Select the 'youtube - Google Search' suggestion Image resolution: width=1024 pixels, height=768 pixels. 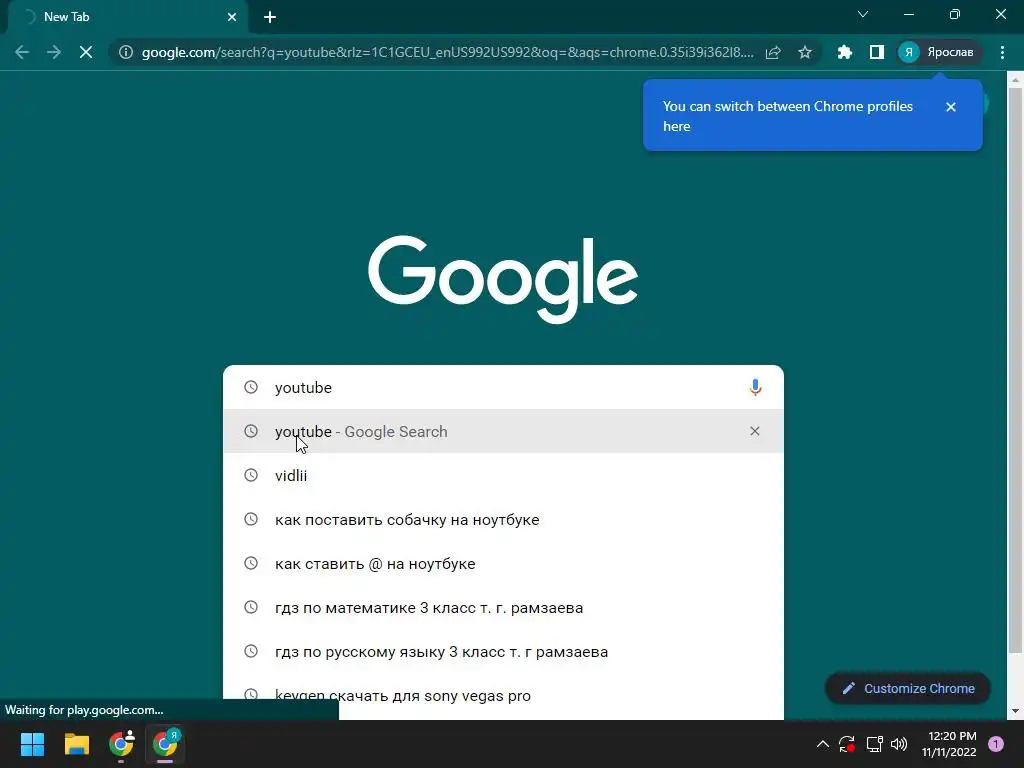503,431
